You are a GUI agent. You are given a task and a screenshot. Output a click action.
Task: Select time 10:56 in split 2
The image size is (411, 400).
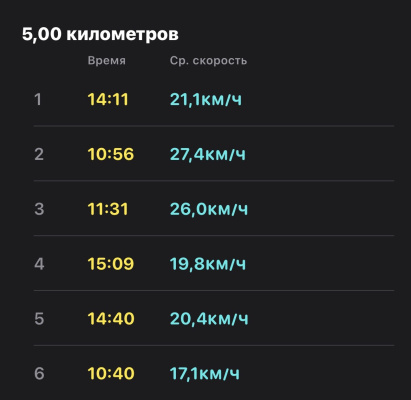(x=111, y=154)
